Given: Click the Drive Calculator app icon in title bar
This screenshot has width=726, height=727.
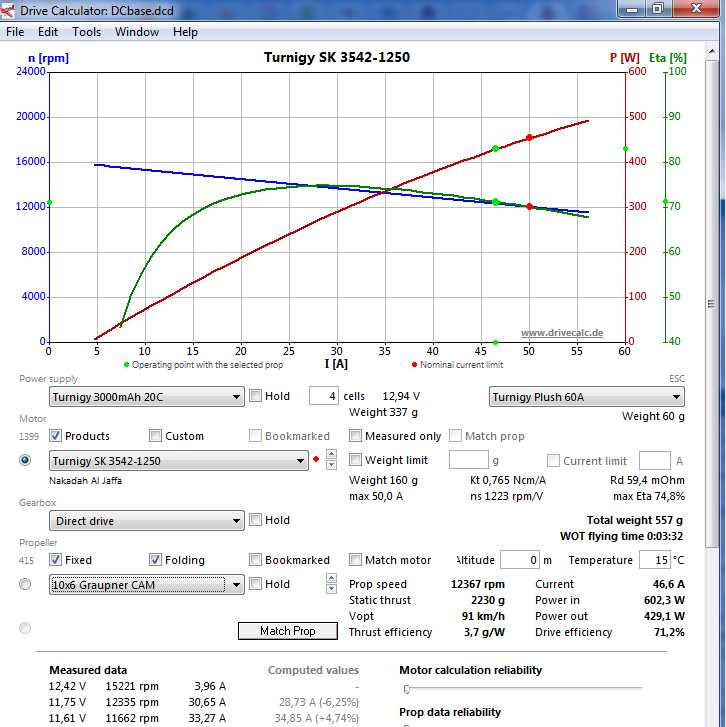Looking at the screenshot, I should (10, 10).
